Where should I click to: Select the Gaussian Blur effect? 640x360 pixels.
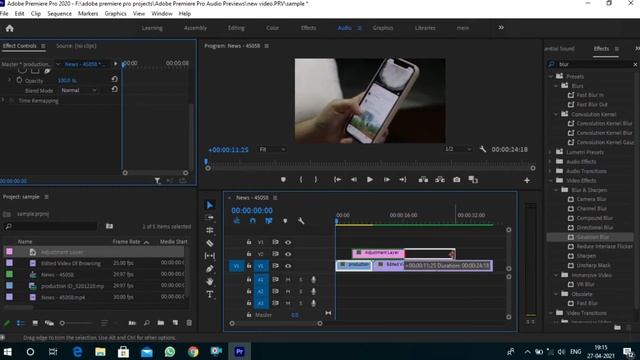coord(593,237)
